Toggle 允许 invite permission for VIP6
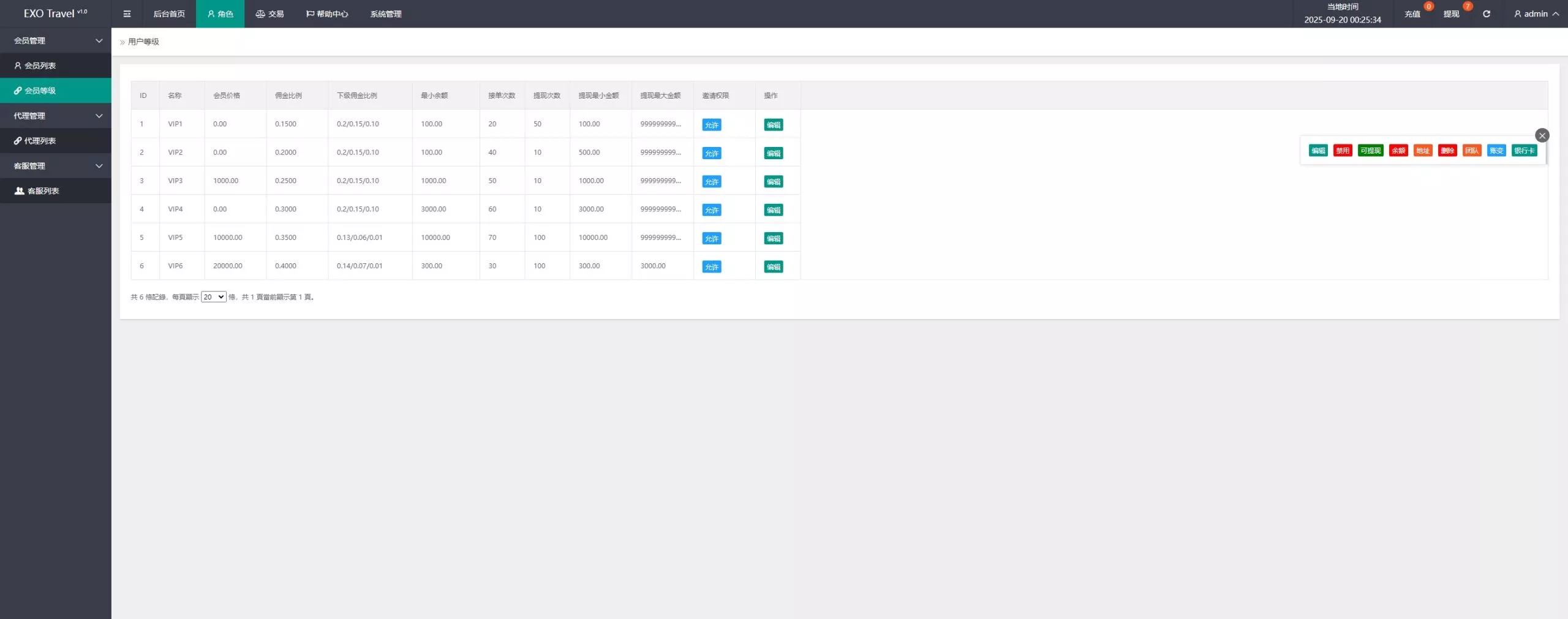This screenshot has height=619, width=1568. coord(711,267)
